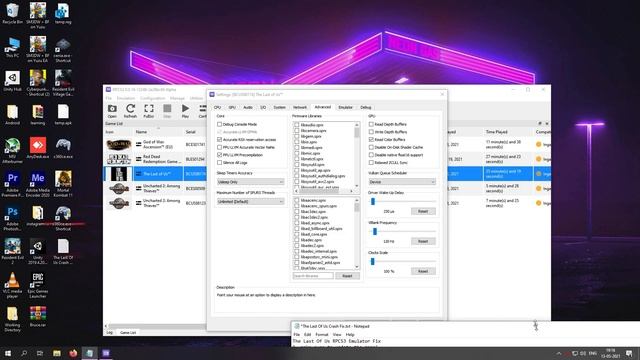This screenshot has width=640, height=360.
Task: Select the MSI Afterburner desktop icon
Action: [x=12, y=151]
